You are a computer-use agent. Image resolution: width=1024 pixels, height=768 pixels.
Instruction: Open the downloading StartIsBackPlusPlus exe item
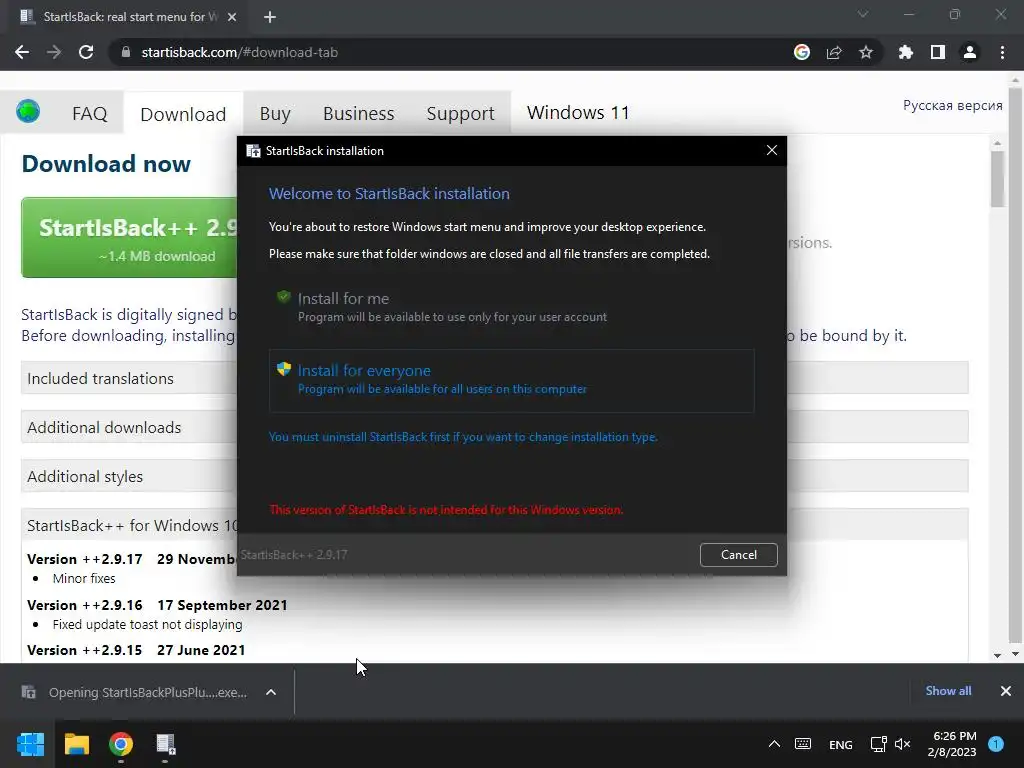(x=135, y=692)
